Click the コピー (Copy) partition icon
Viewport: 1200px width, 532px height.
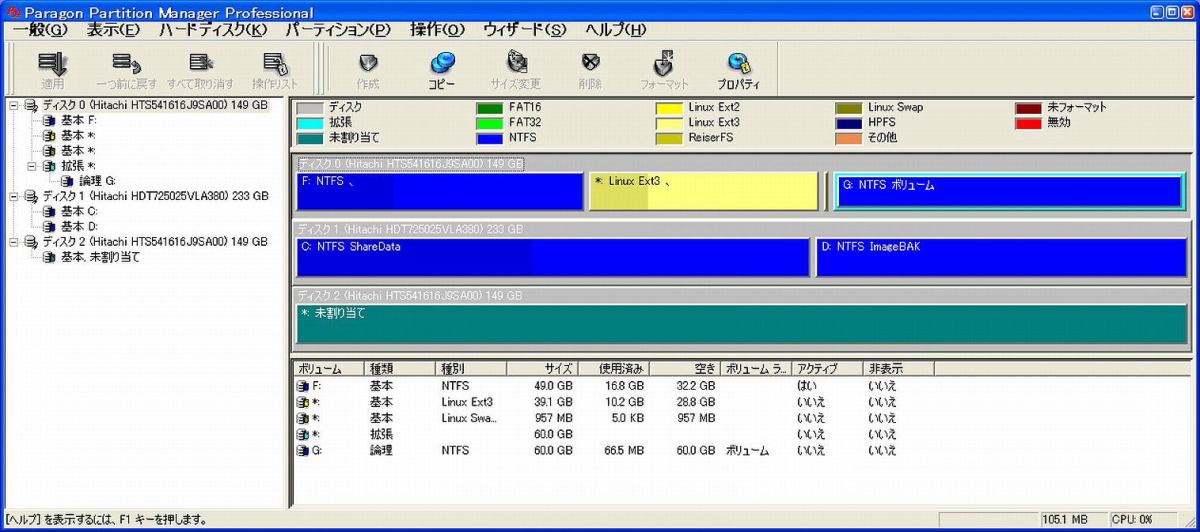click(x=442, y=64)
